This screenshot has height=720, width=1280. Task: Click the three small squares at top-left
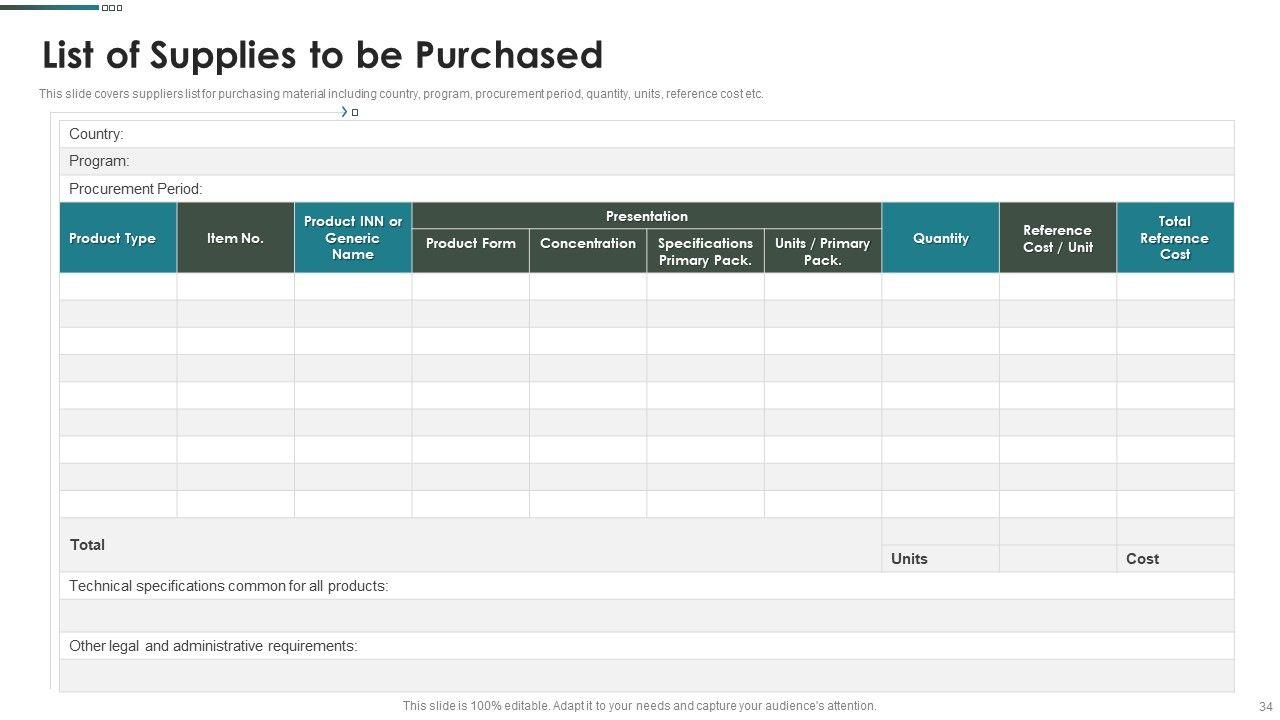coord(112,8)
